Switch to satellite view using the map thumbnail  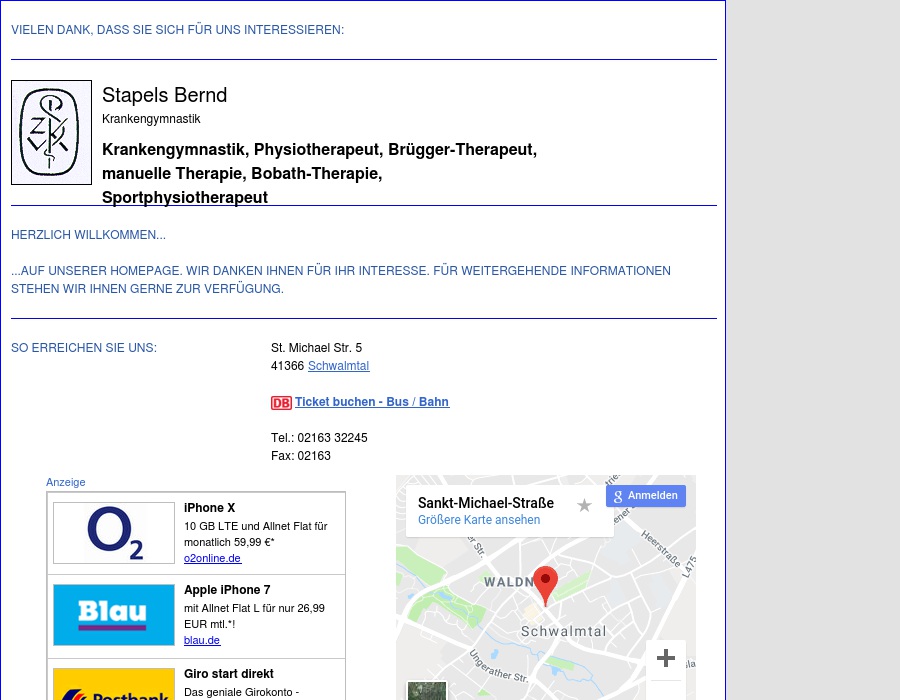[x=426, y=690]
